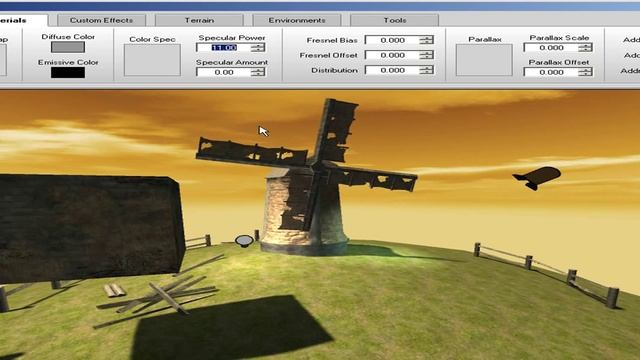Adjust Fresnel Offset with its spinner
This screenshot has height=360, width=640.
tap(427, 55)
